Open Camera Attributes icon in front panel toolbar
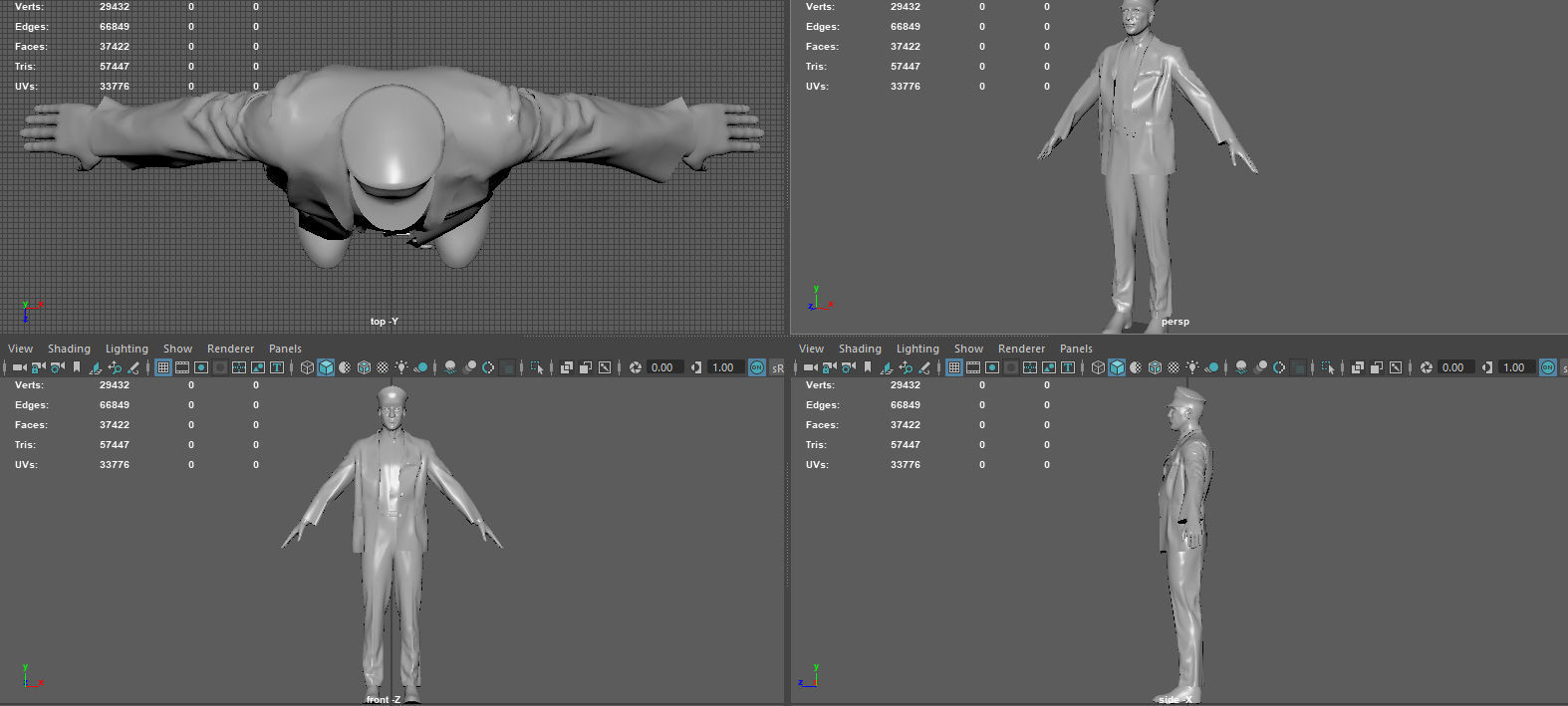Image resolution: width=1568 pixels, height=706 pixels. pyautogui.click(x=57, y=367)
